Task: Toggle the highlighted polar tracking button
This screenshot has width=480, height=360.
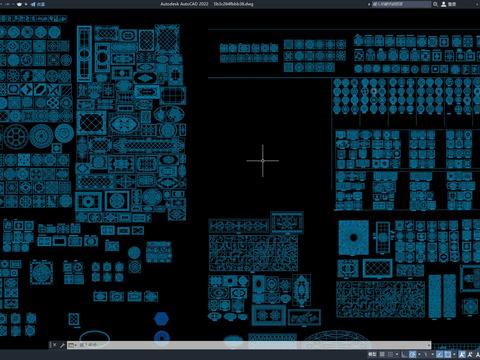Action: [x=412, y=354]
